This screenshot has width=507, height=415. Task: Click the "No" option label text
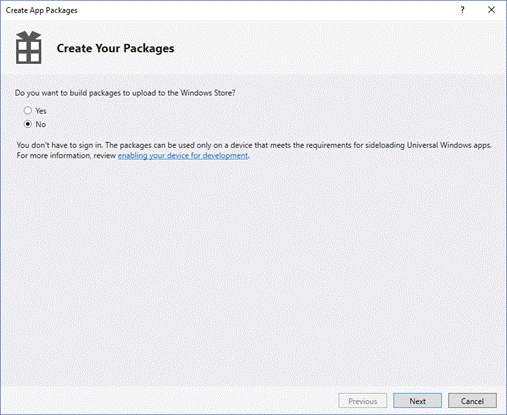point(41,124)
